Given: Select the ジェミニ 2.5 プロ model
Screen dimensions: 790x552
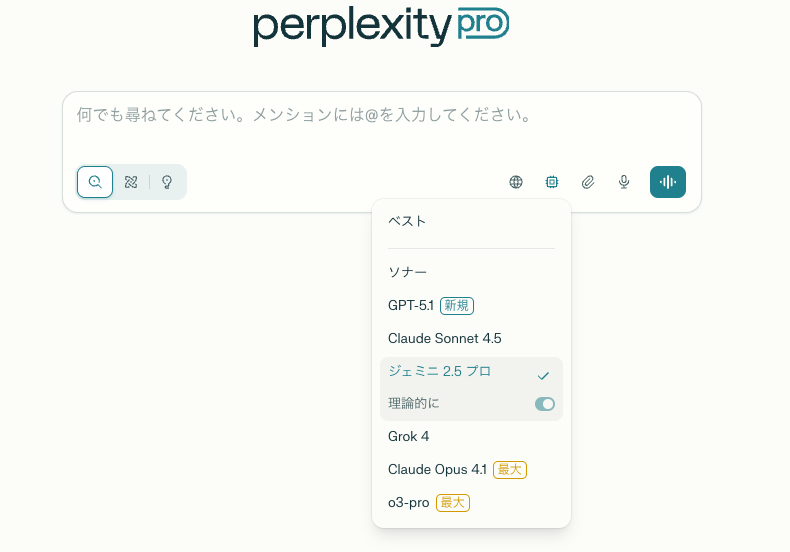Looking at the screenshot, I should 440,372.
